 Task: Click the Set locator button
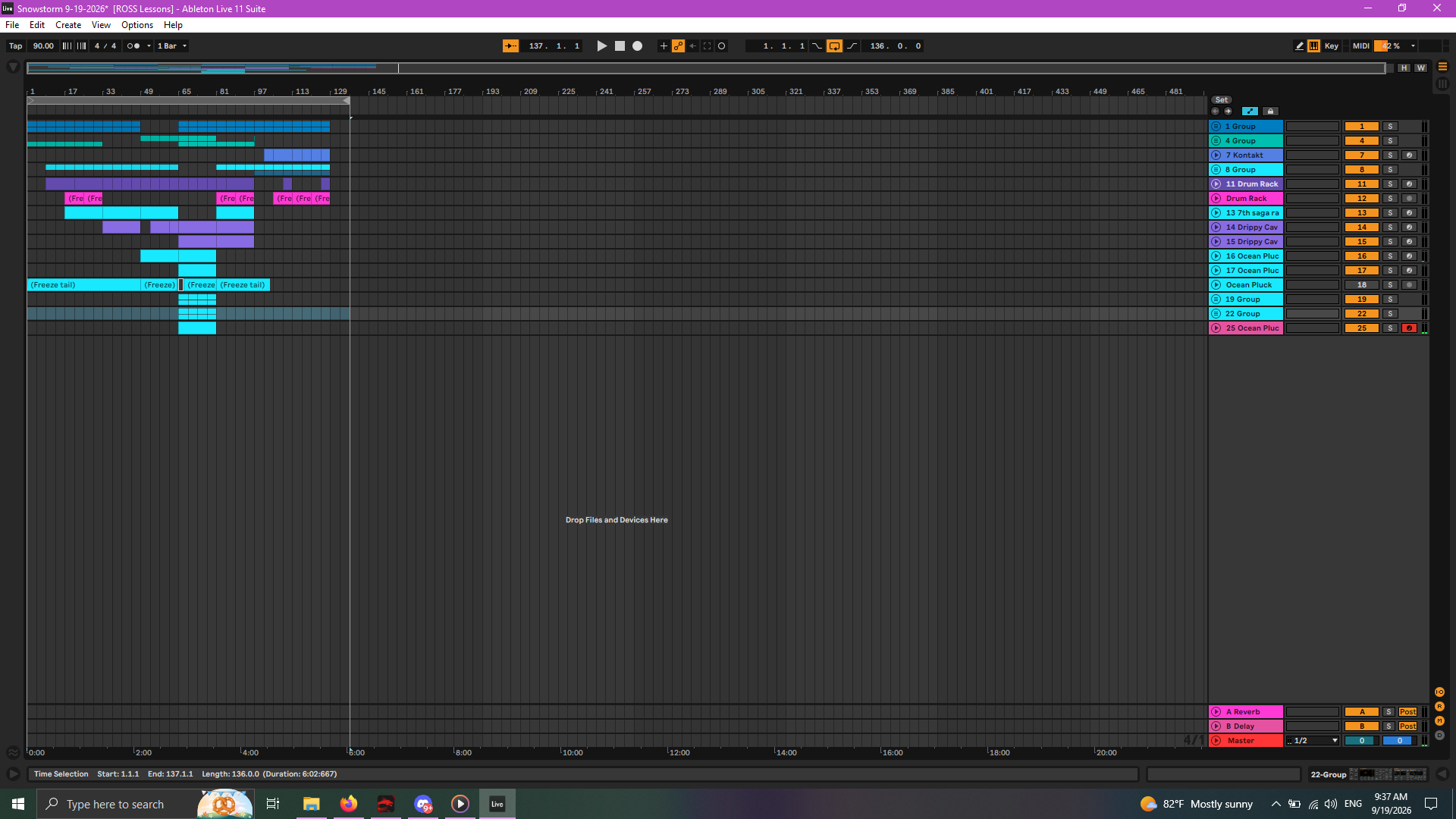point(1221,100)
